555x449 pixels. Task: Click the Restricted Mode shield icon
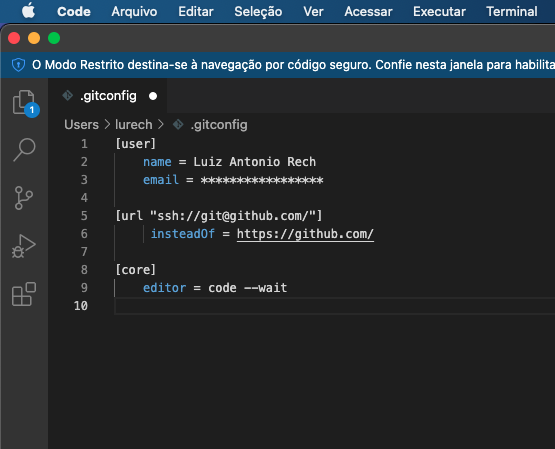18,65
